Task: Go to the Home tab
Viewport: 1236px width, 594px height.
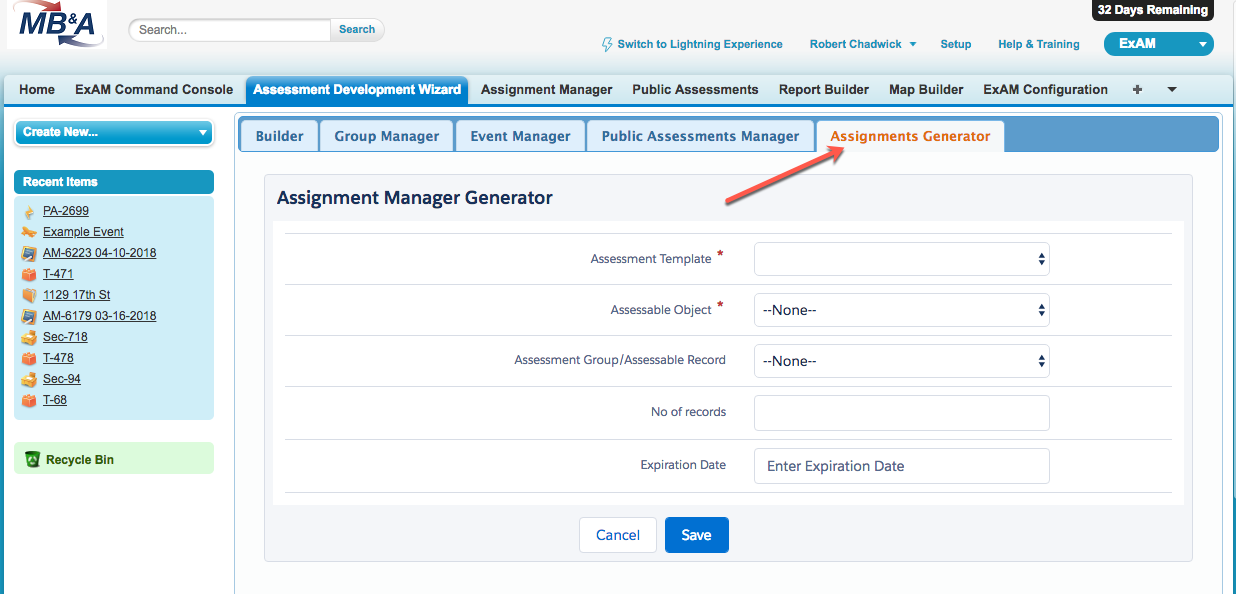Action: 37,89
